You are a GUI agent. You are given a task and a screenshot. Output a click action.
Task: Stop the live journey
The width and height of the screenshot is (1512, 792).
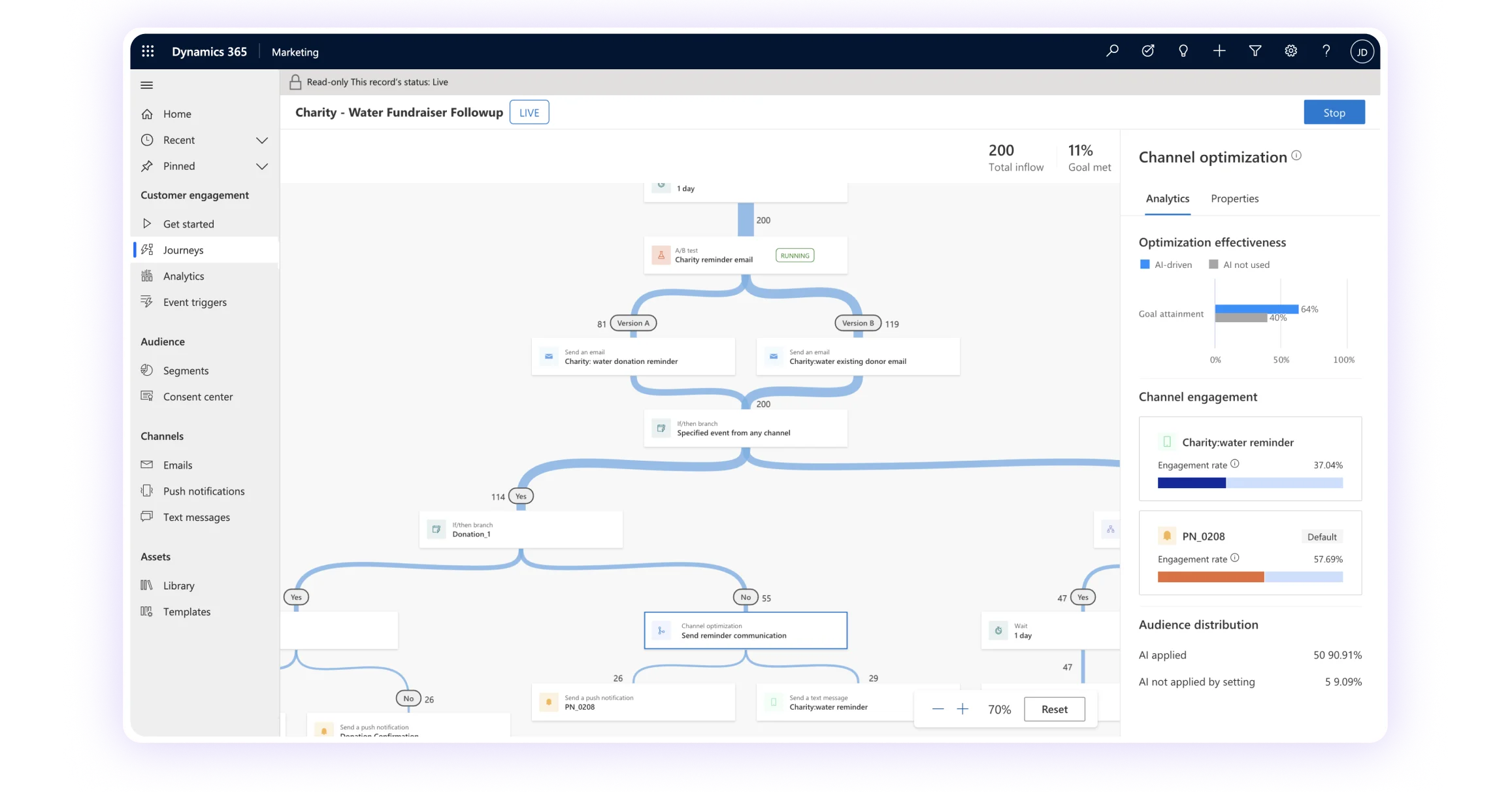point(1334,112)
